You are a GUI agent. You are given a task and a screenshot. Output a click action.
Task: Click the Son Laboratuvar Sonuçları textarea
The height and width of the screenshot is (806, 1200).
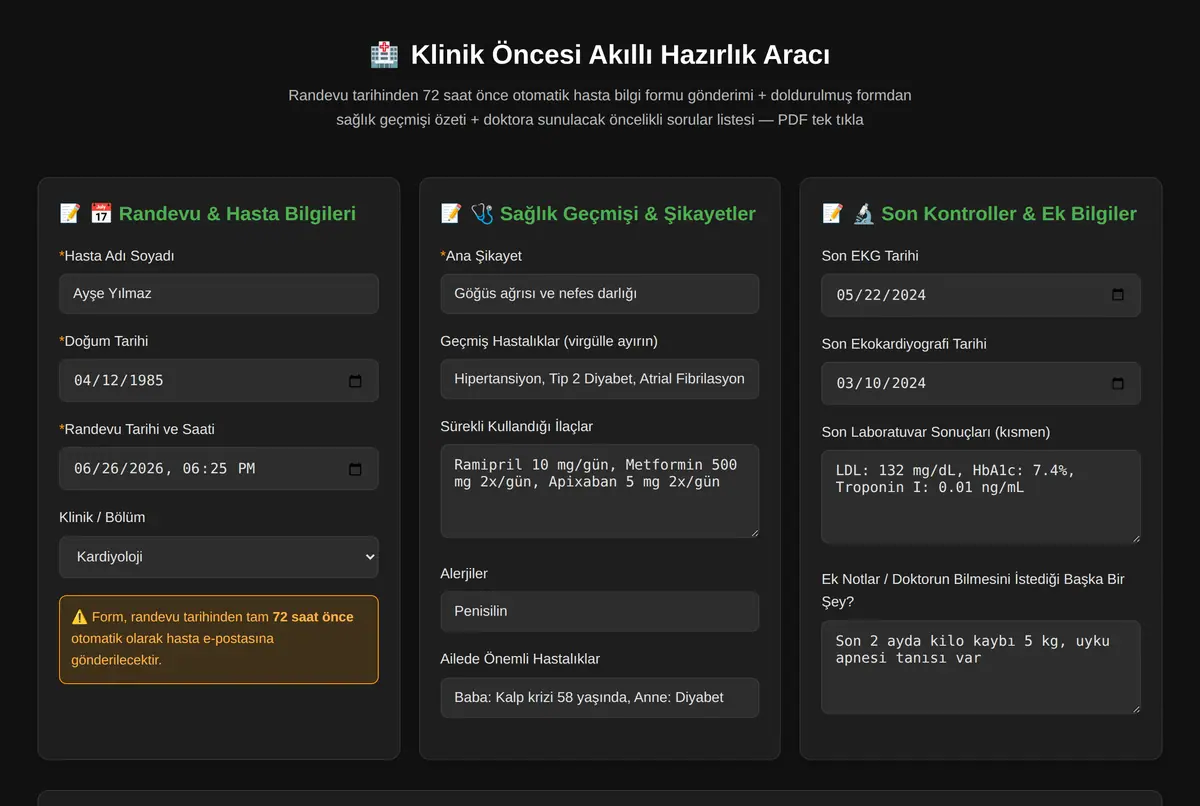click(x=981, y=497)
